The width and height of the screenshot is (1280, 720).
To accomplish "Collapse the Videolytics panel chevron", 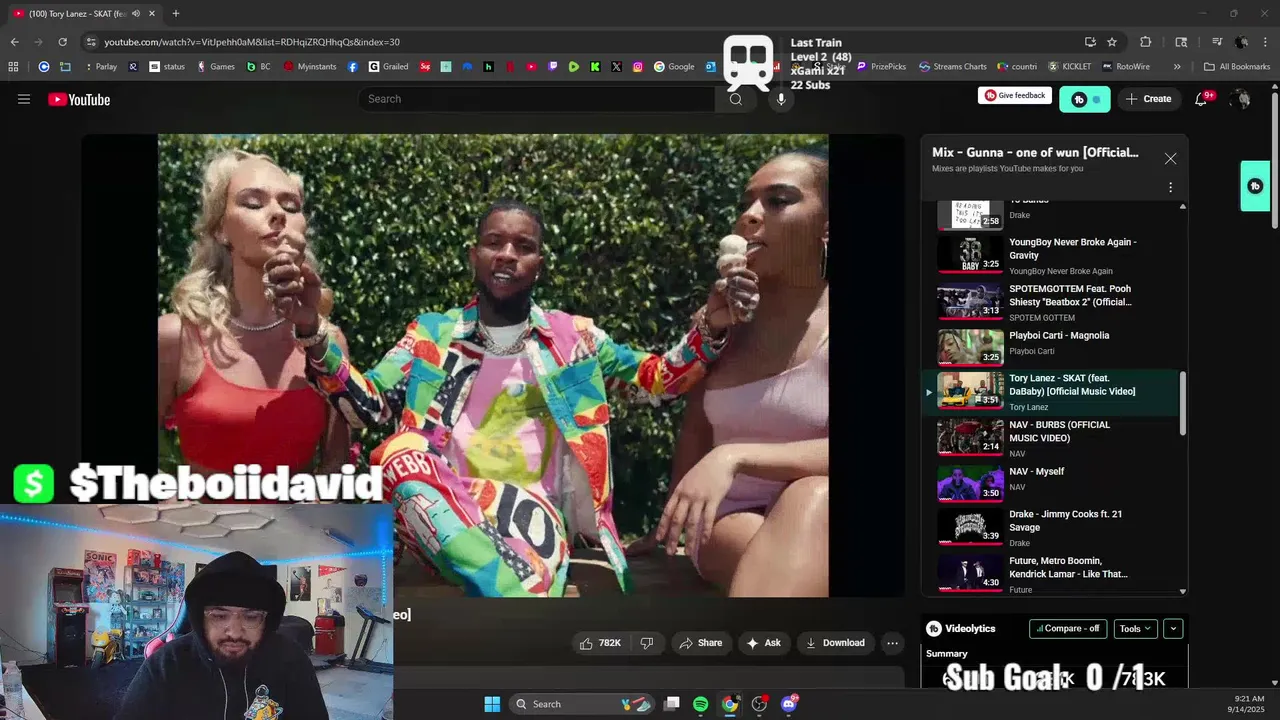I will click(x=1174, y=629).
